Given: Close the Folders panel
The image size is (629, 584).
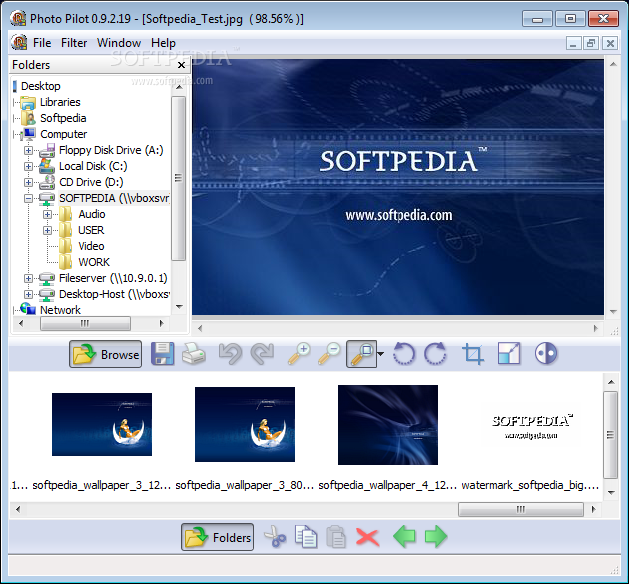Looking at the screenshot, I should [x=181, y=65].
